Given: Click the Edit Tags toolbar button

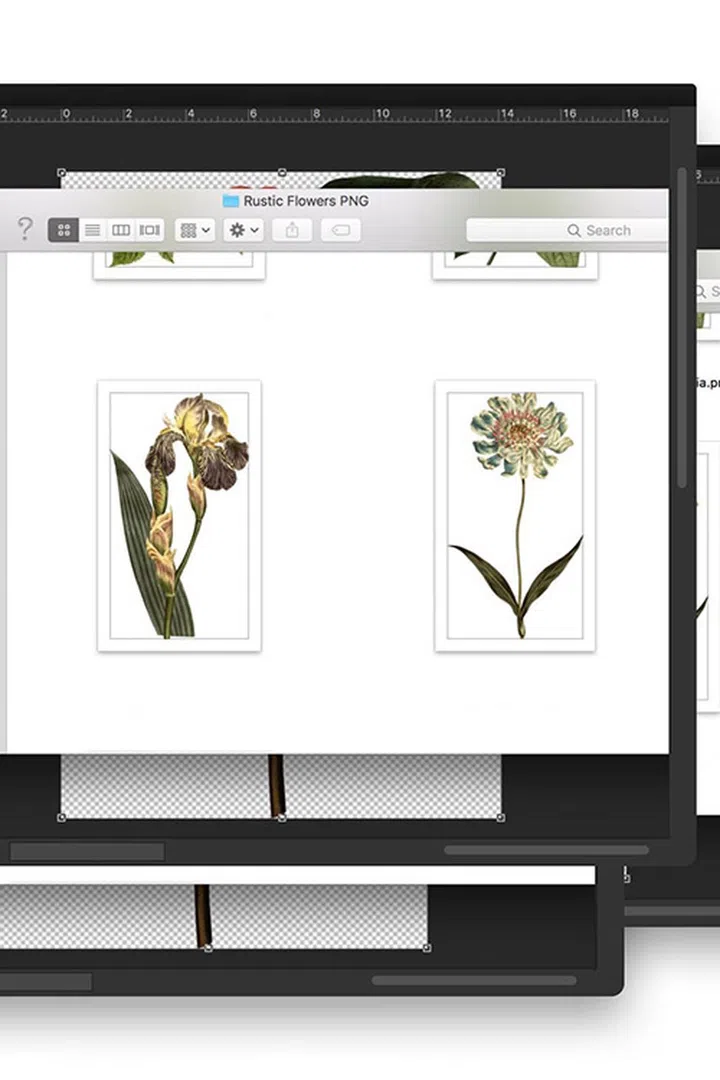Looking at the screenshot, I should tap(340, 230).
